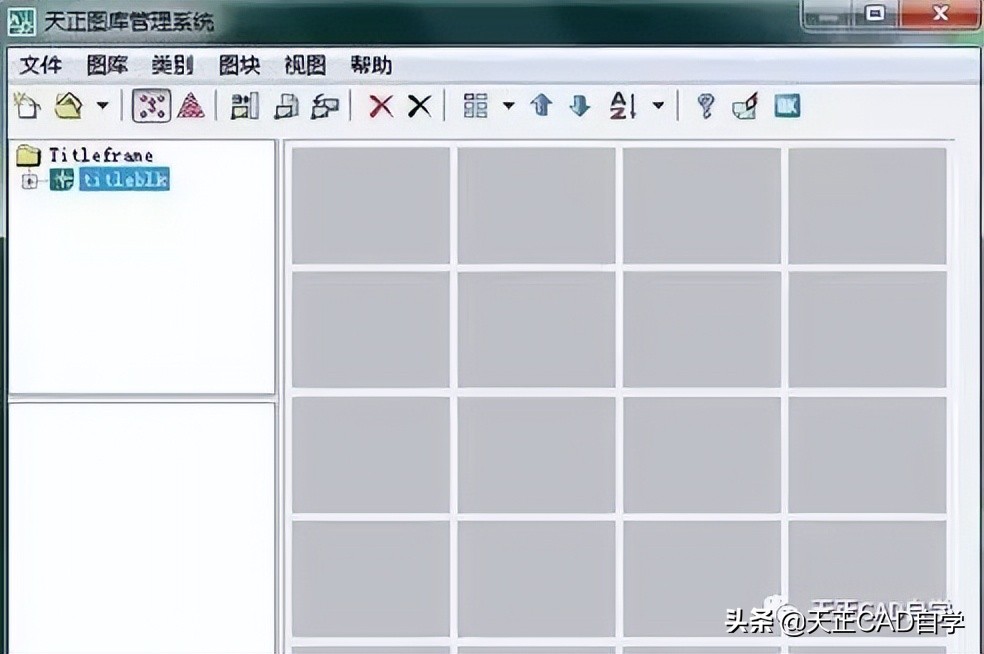Open the sort A-Z dropdown arrow
Image resolution: width=984 pixels, height=654 pixels.
(x=657, y=105)
